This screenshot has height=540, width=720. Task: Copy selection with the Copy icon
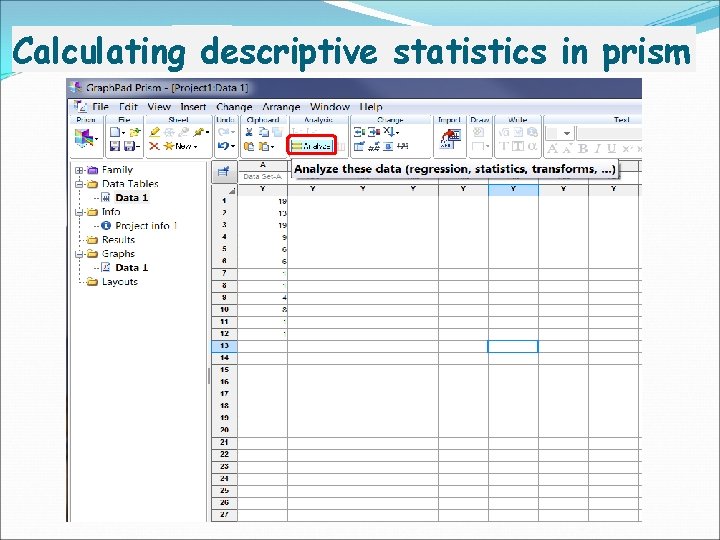264,133
